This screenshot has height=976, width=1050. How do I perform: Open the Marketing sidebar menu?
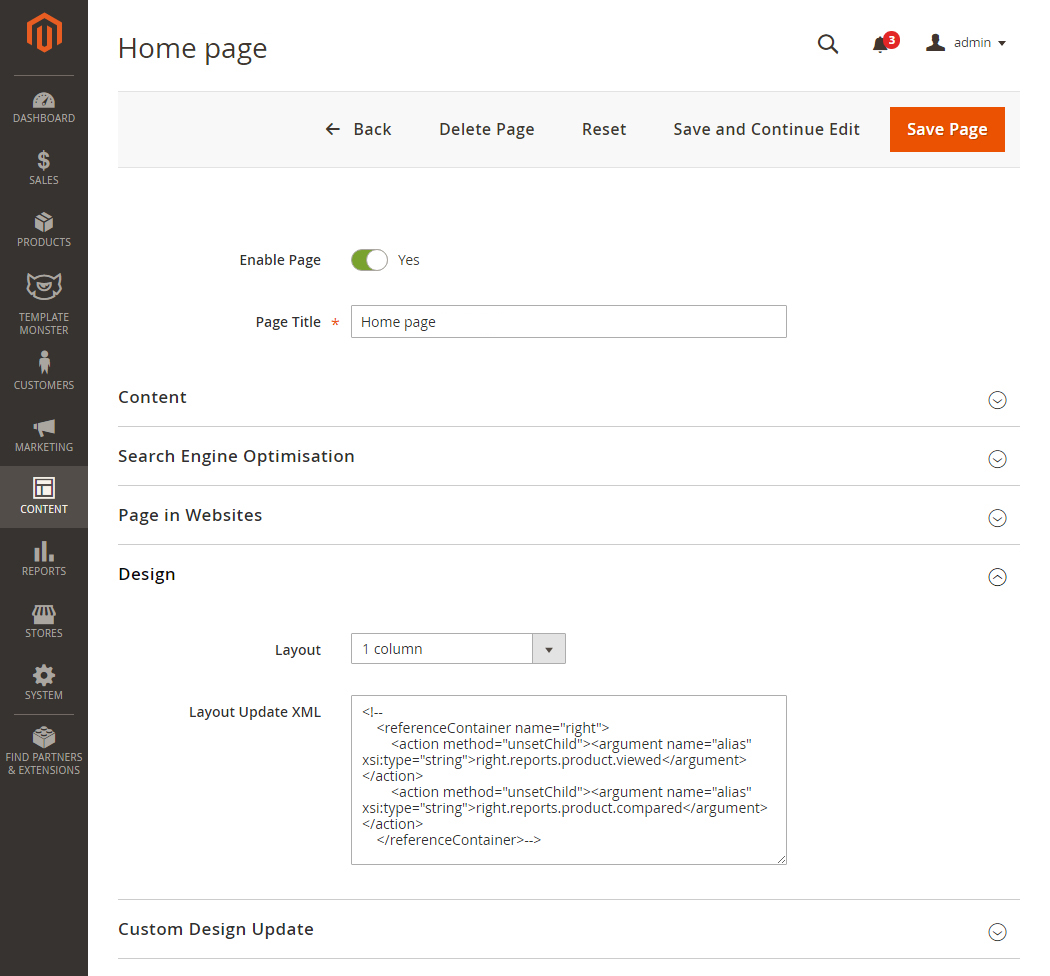pos(44,435)
